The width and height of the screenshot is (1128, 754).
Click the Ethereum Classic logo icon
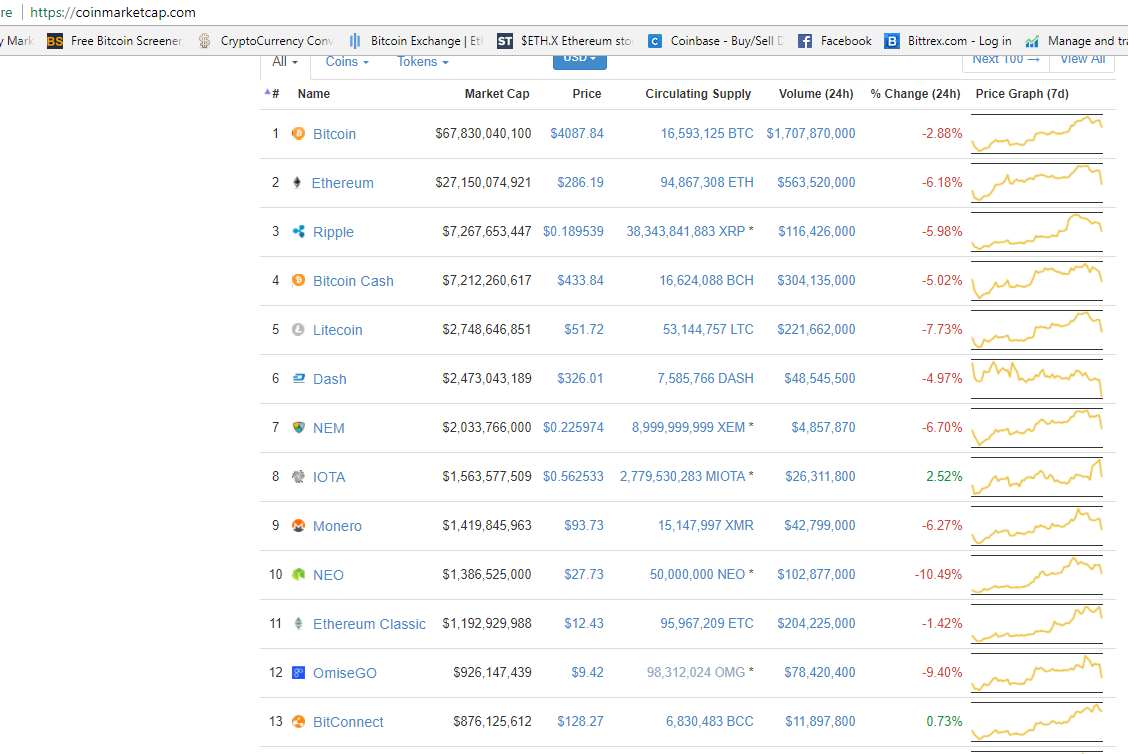(x=298, y=623)
